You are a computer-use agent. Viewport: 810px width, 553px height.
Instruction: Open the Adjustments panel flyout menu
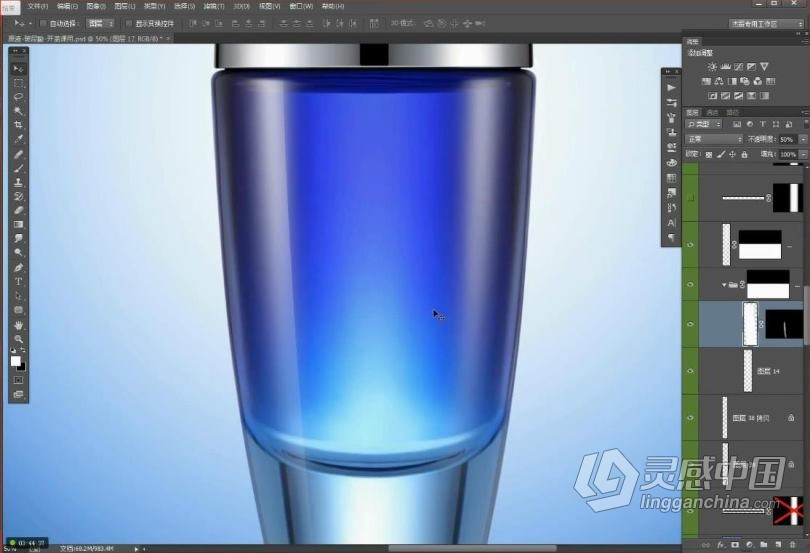point(804,41)
